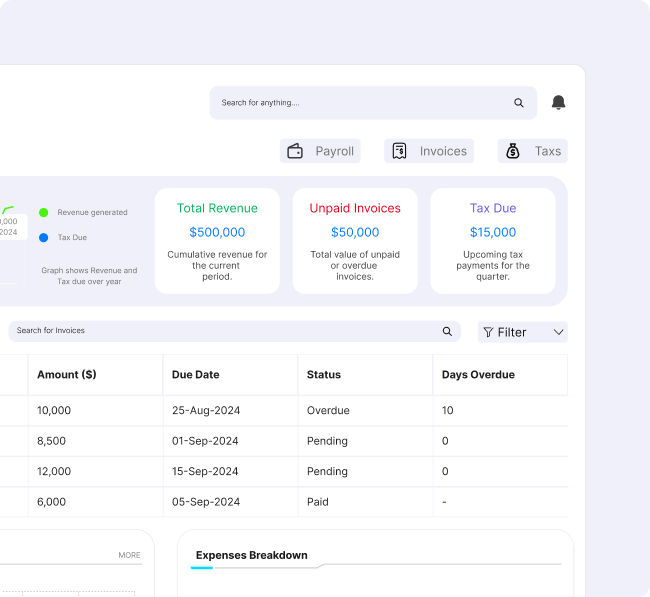Image resolution: width=650 pixels, height=597 pixels.
Task: Click the funnel icon in Filter
Action: [488, 332]
